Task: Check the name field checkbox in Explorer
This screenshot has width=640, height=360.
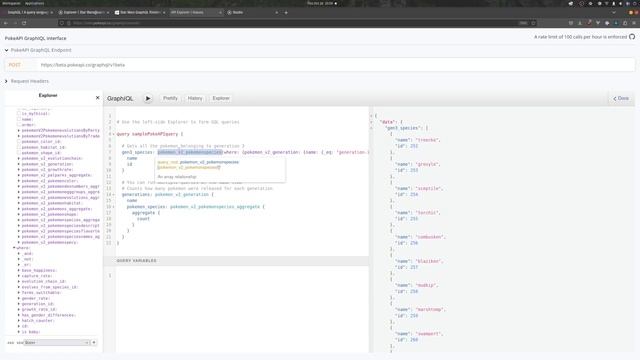Action: (19, 119)
